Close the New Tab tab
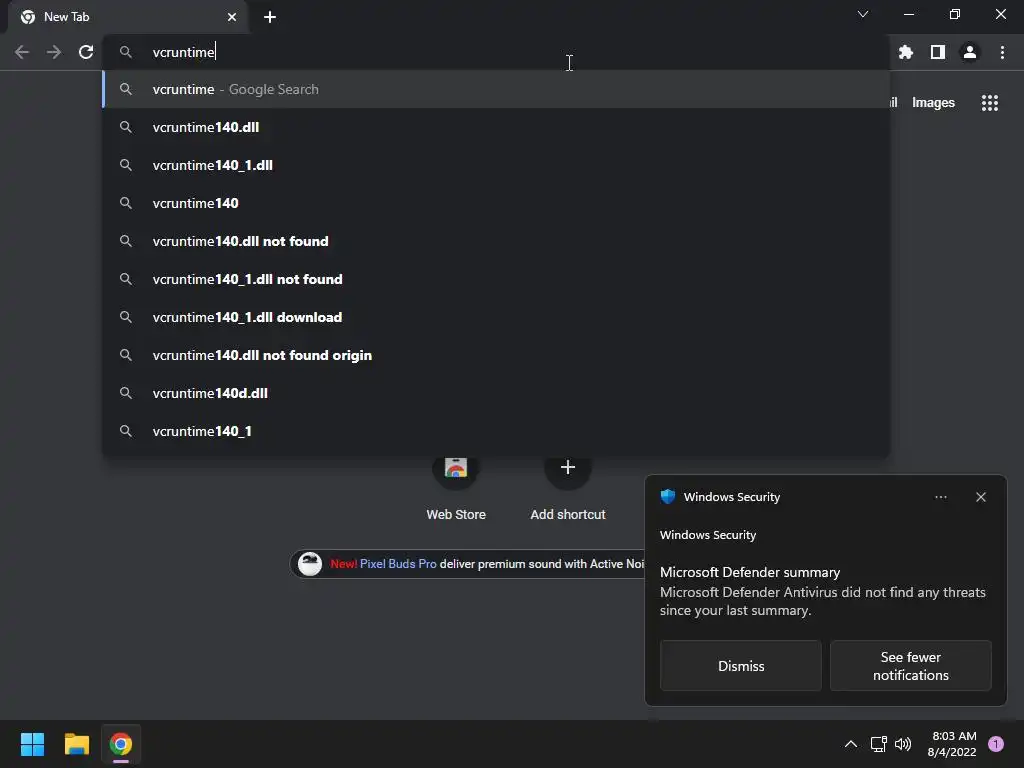The width and height of the screenshot is (1024, 768). click(232, 17)
